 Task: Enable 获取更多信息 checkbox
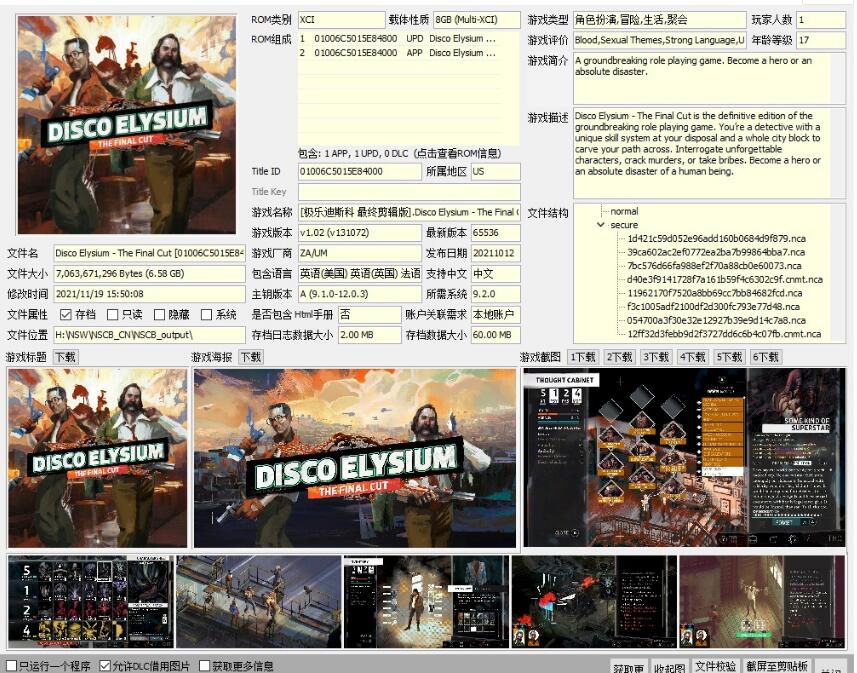click(x=204, y=665)
